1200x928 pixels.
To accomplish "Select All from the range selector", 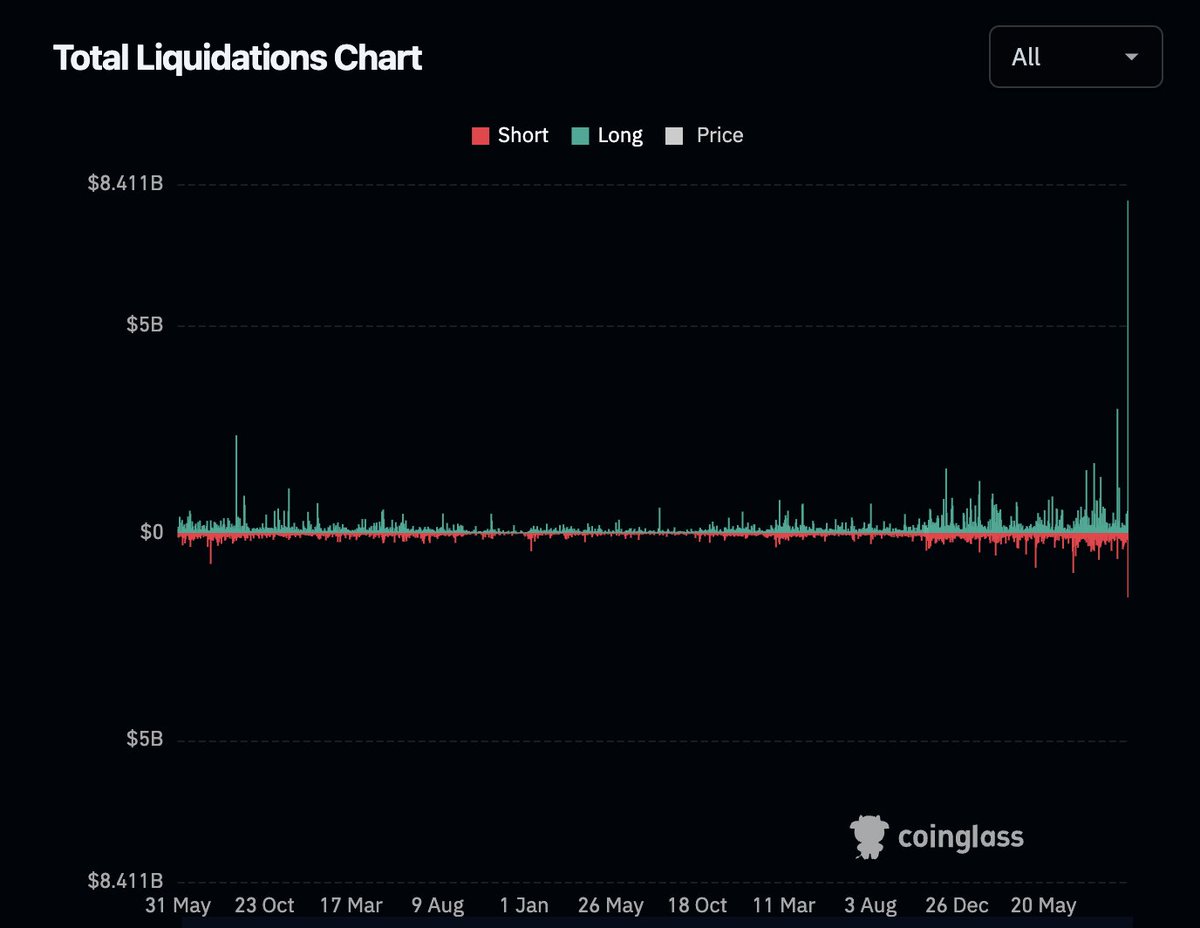I will (1026, 57).
